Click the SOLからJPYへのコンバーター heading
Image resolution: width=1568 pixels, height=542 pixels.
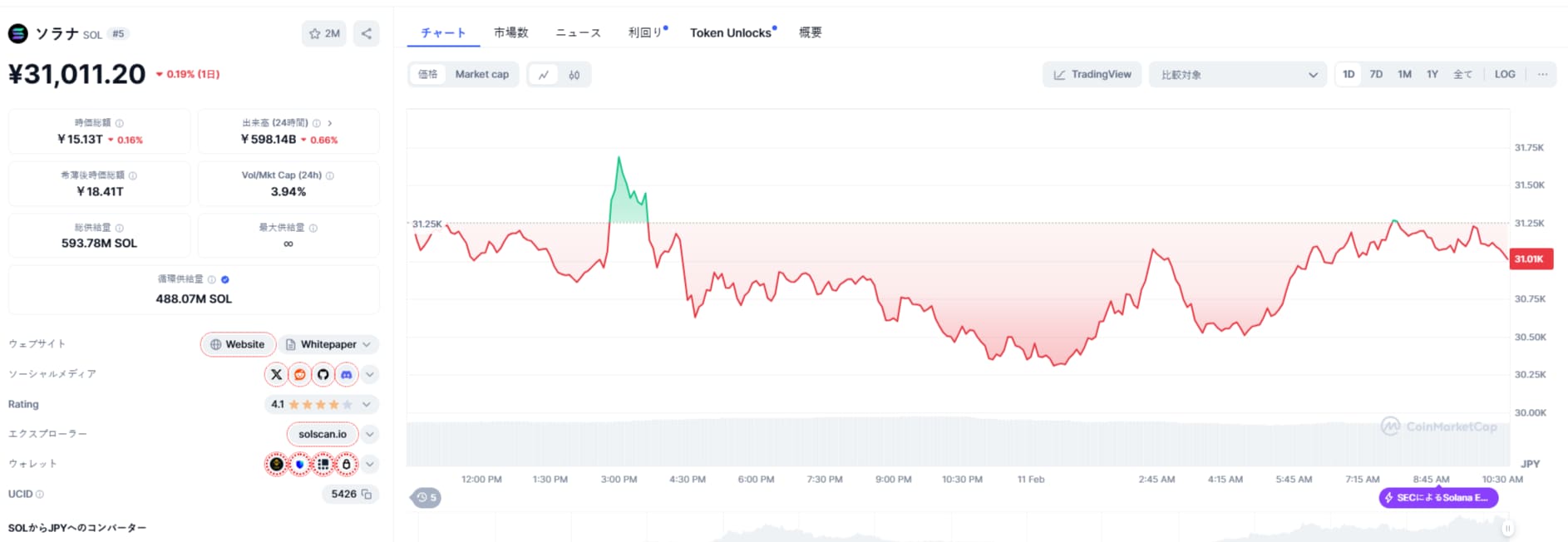(77, 528)
